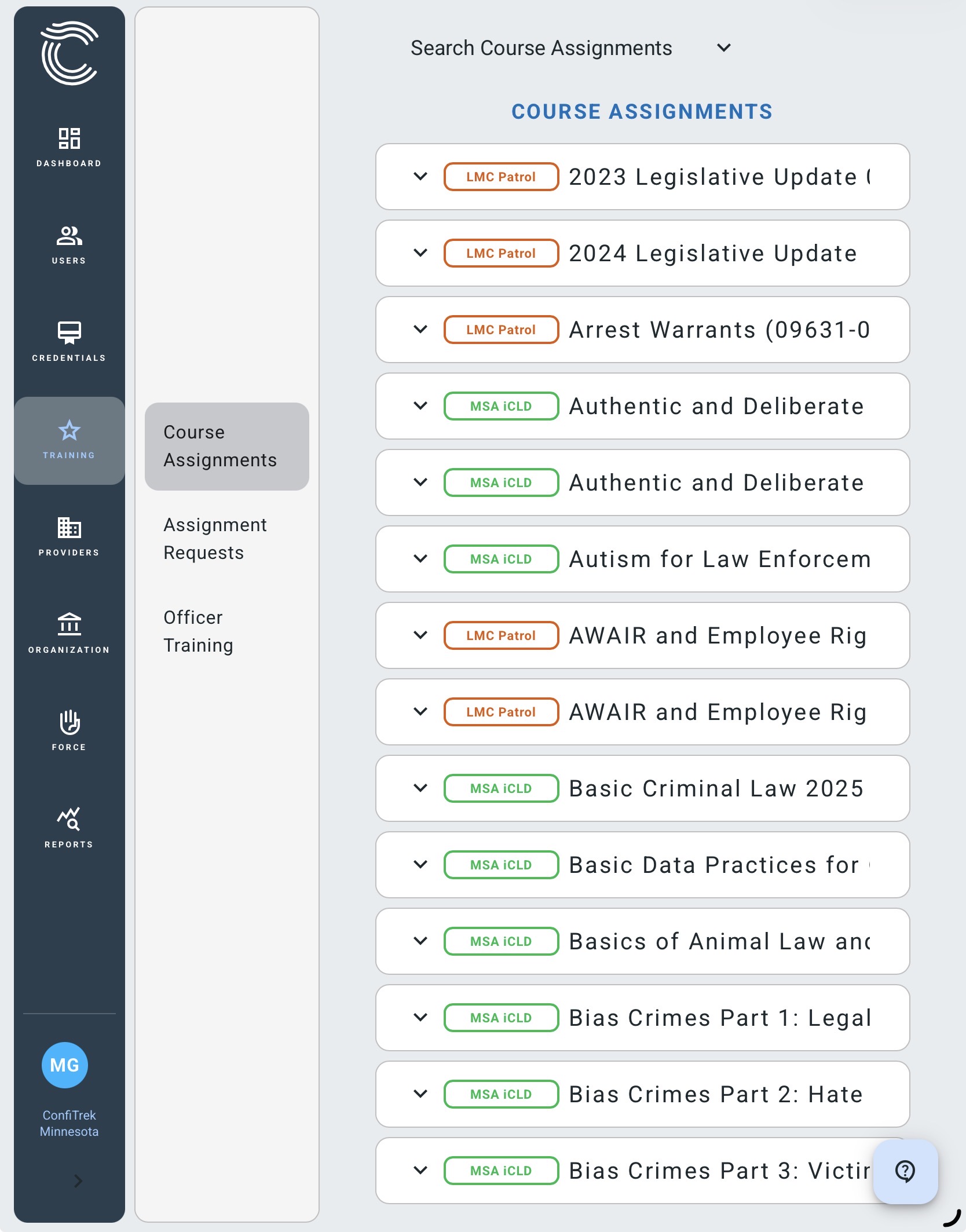Go to Users section icon
This screenshot has width=966, height=1232.
69,236
